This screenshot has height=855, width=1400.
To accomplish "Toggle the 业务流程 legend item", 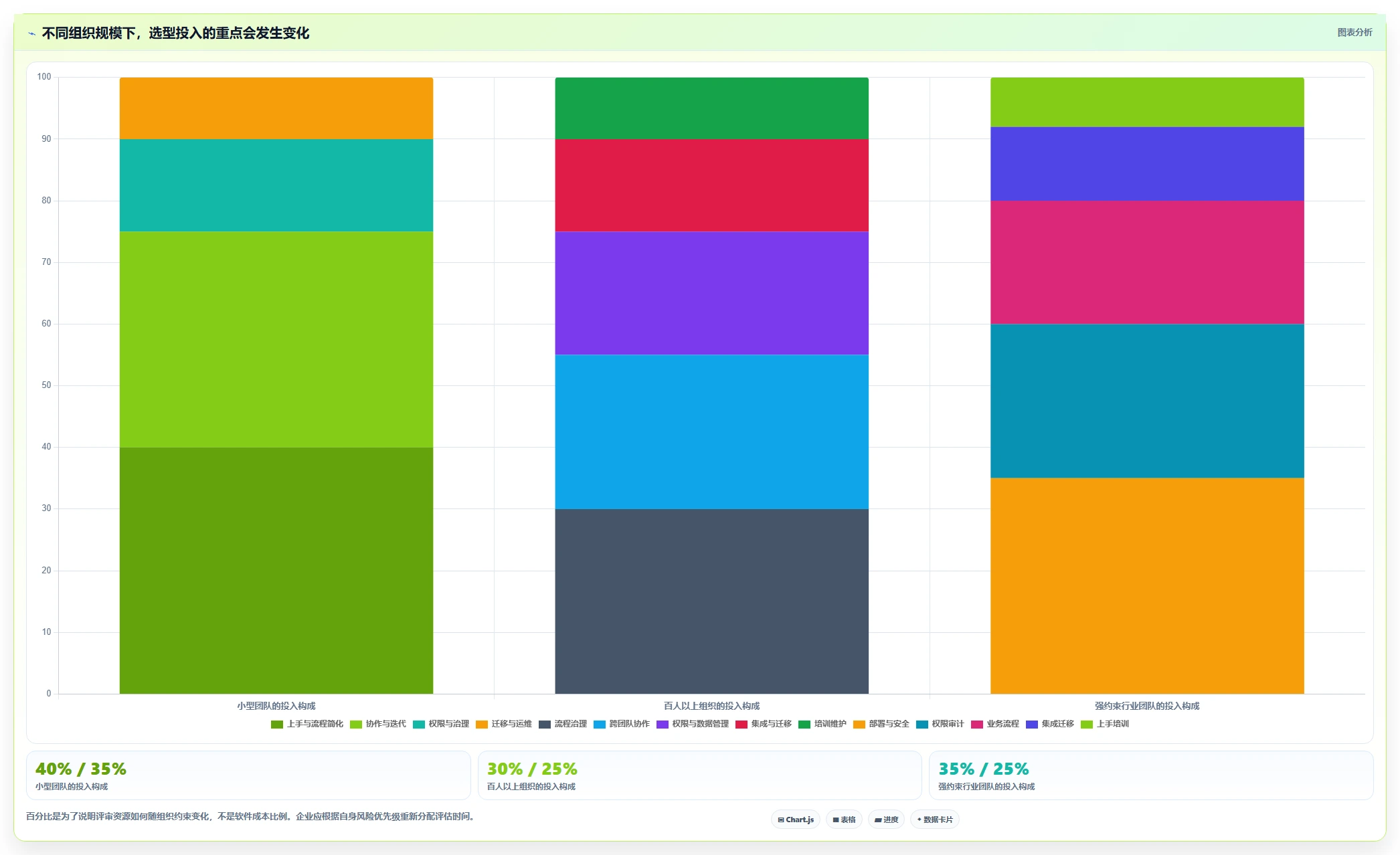I will point(995,724).
